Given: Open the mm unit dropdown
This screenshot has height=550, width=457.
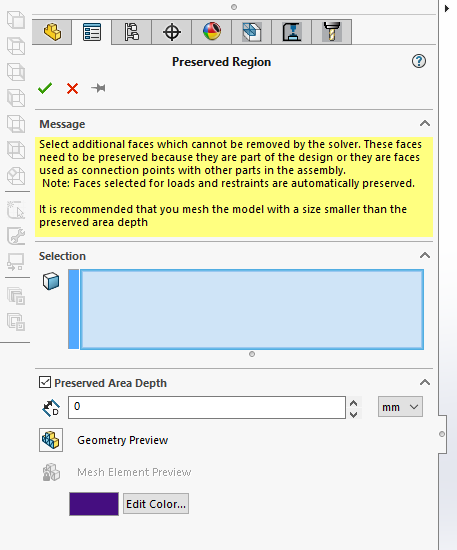Looking at the screenshot, I should pyautogui.click(x=400, y=407).
